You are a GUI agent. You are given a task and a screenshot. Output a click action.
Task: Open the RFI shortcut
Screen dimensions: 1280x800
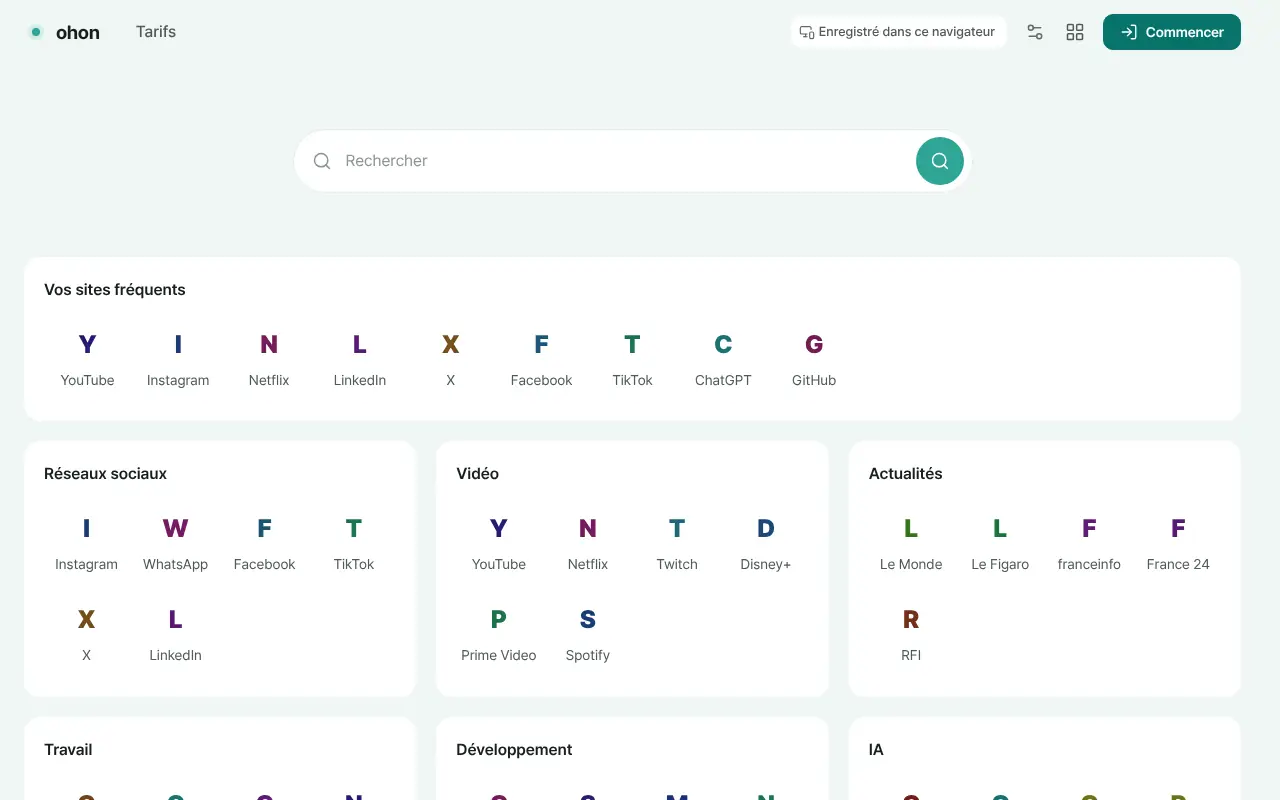[x=911, y=635]
